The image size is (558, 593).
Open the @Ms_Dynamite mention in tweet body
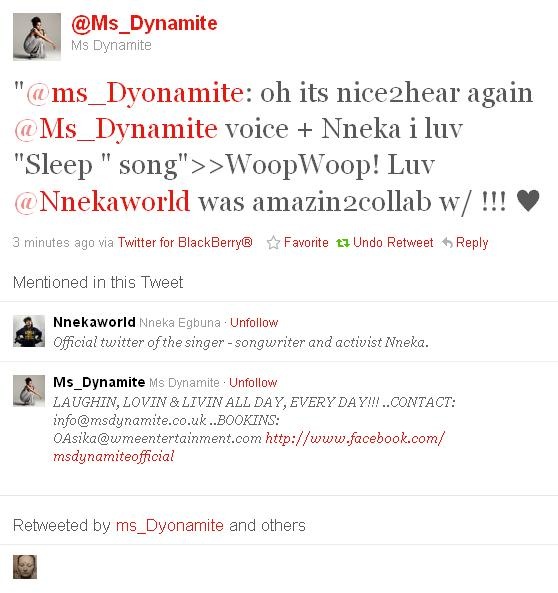pos(116,129)
